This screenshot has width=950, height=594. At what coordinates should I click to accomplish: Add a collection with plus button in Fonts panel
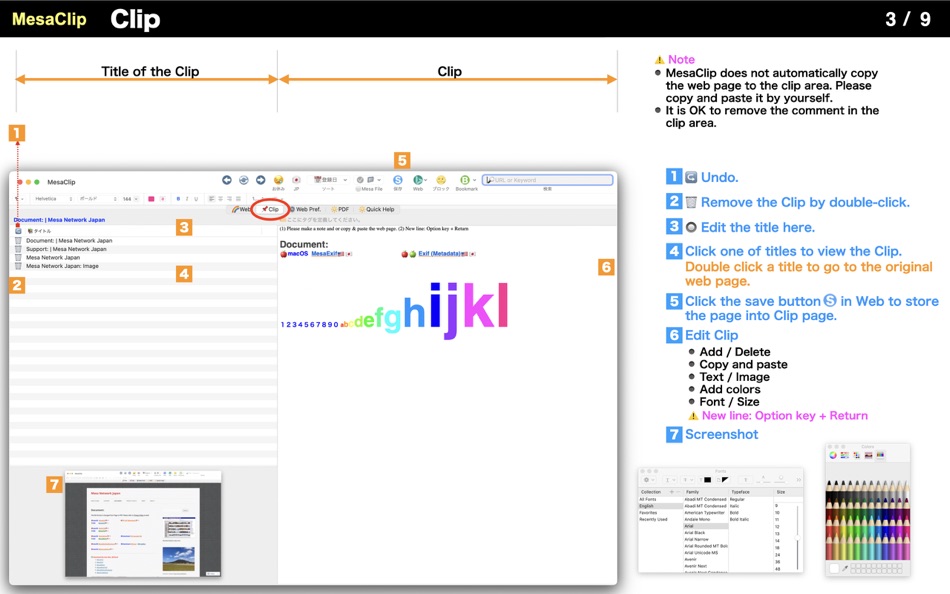671,492
